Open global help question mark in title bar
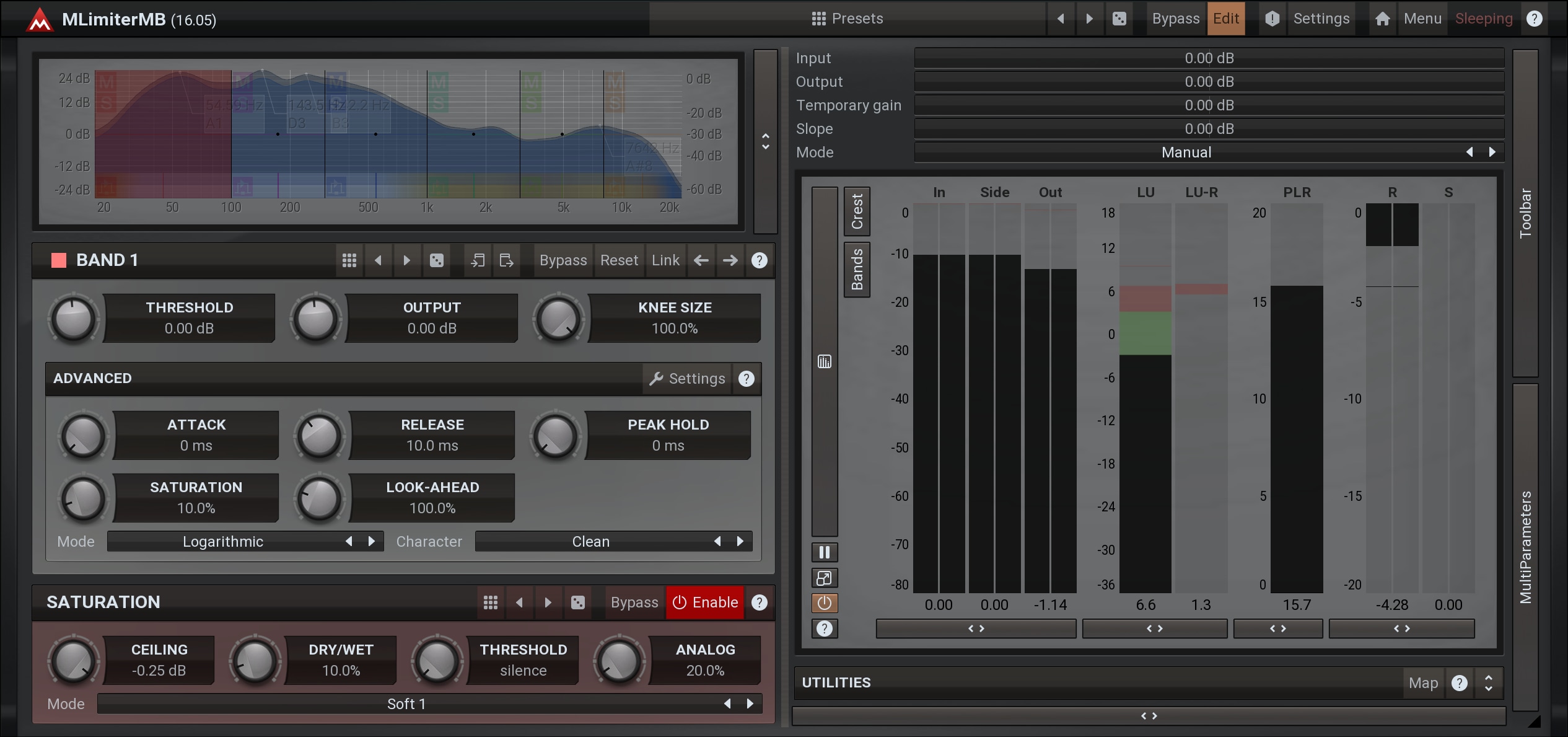This screenshot has height=737, width=1568. pos(1534,19)
